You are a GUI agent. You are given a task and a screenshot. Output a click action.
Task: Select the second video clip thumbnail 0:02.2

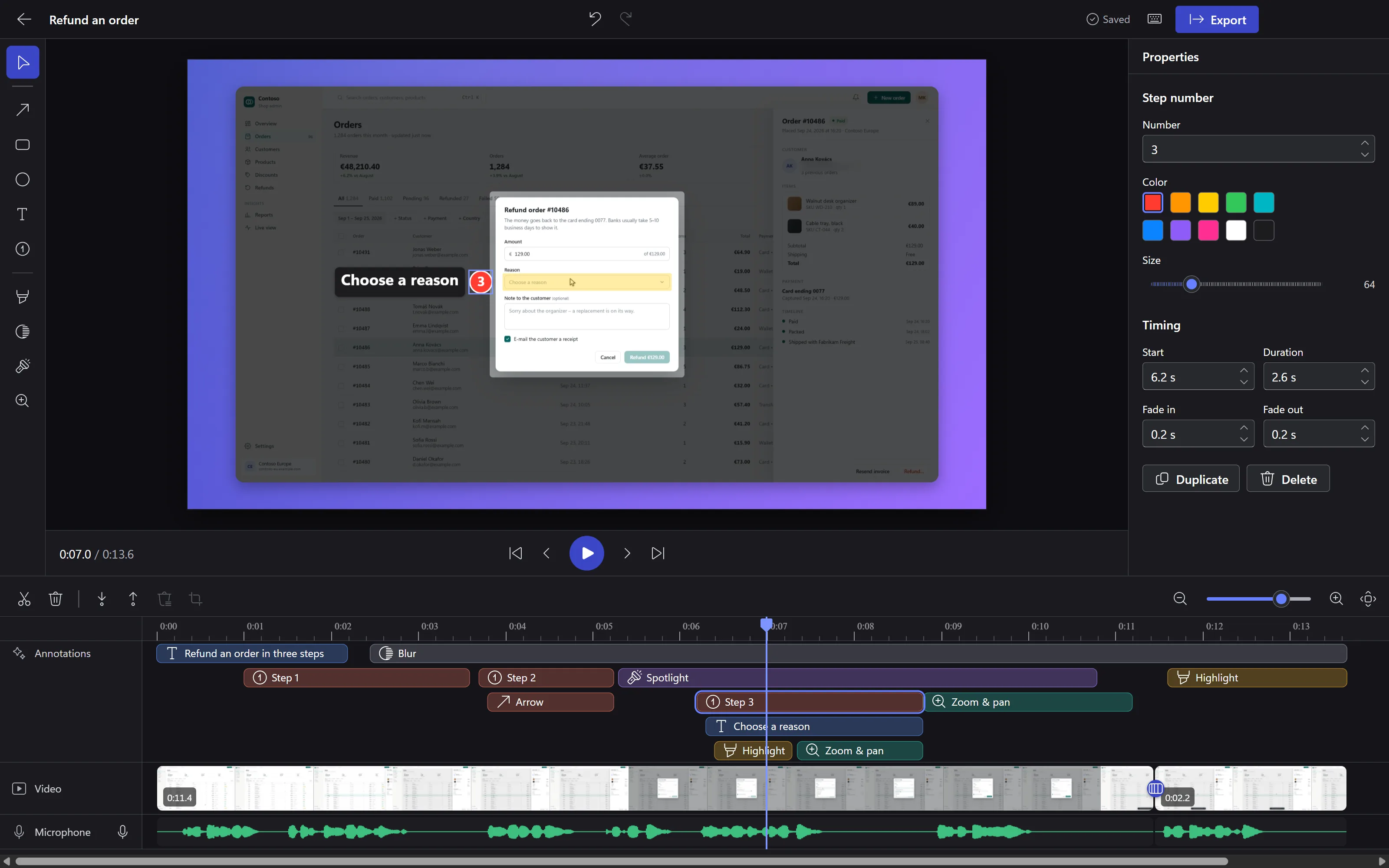[1251, 788]
